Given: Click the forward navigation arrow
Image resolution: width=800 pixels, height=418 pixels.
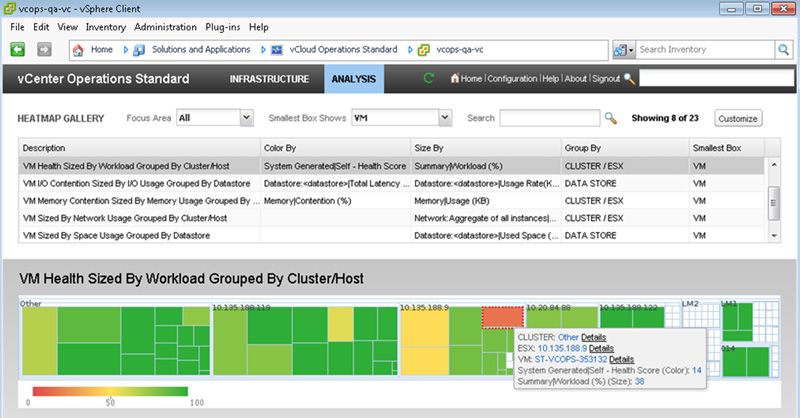Looking at the screenshot, I should coord(44,49).
